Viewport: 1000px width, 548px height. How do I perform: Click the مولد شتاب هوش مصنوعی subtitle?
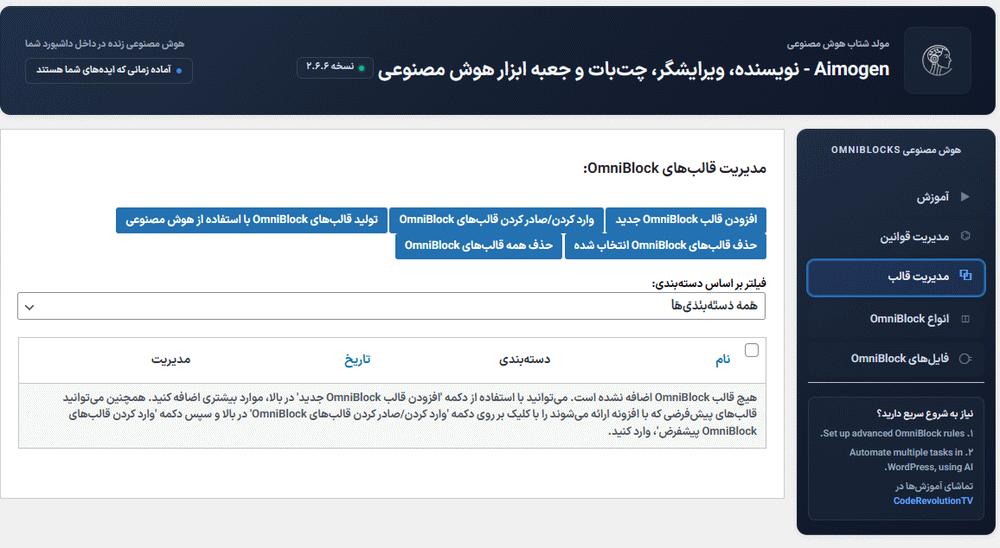[837, 44]
